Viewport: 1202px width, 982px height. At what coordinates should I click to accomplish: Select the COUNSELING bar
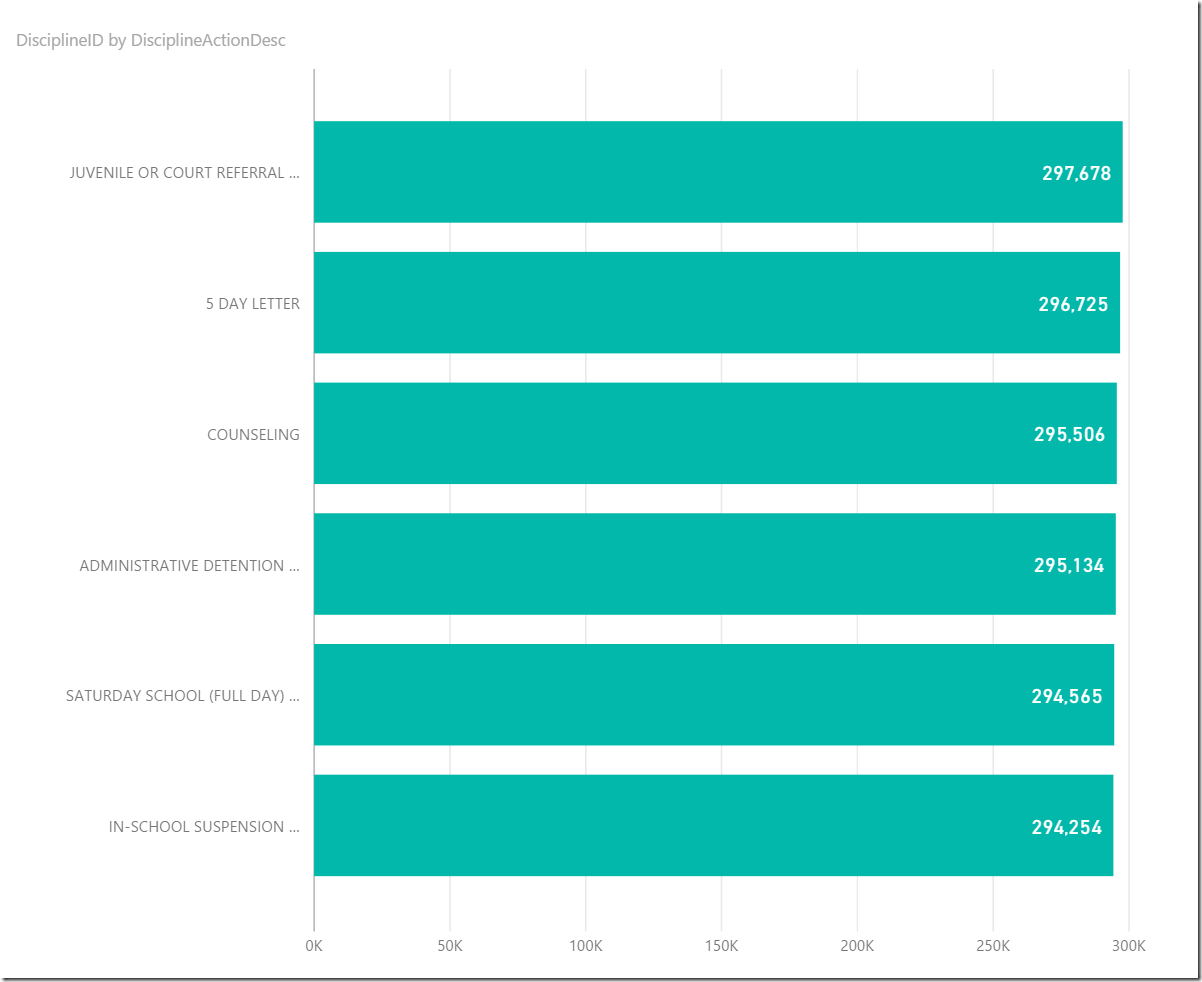point(660,434)
